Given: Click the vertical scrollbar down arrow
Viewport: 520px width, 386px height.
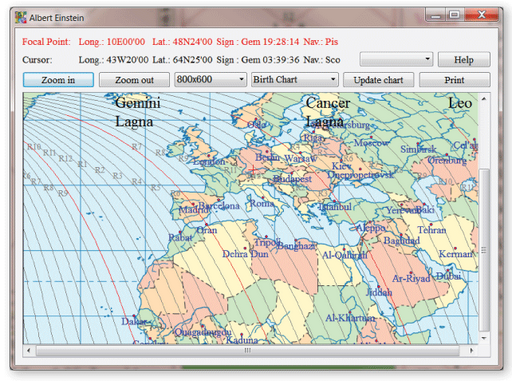Looking at the screenshot, I should point(484,338).
